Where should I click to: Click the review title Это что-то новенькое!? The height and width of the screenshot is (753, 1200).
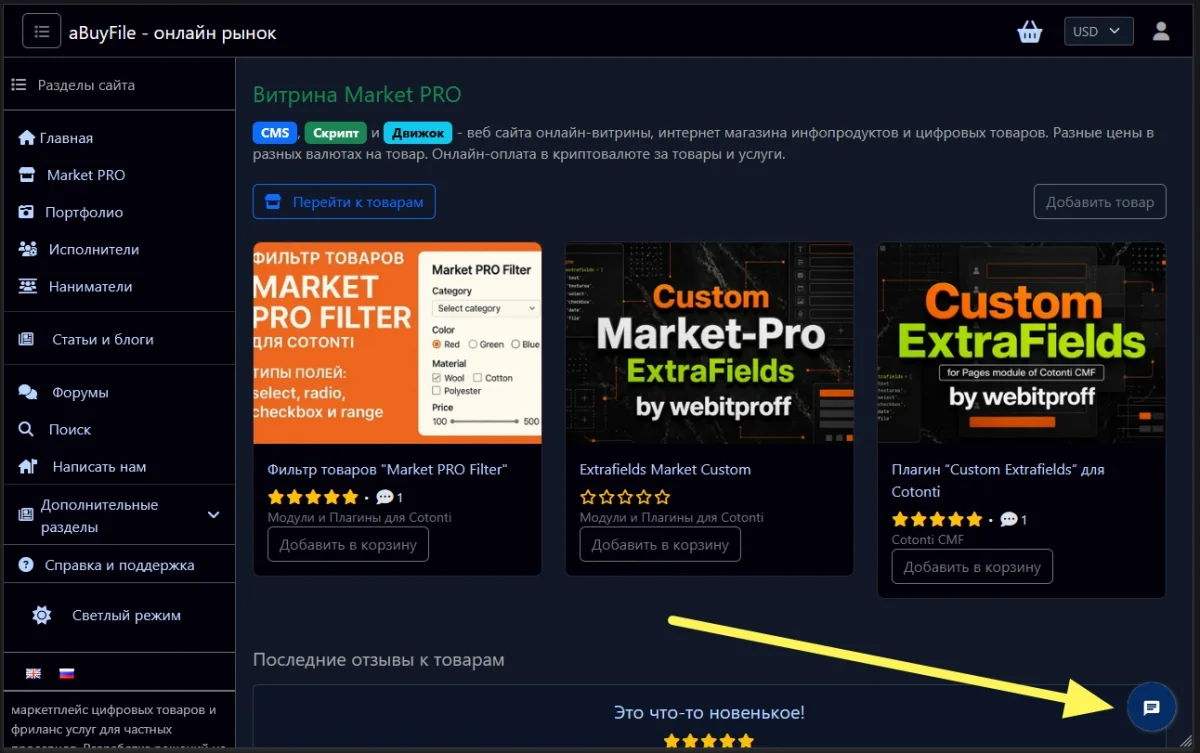click(x=709, y=713)
